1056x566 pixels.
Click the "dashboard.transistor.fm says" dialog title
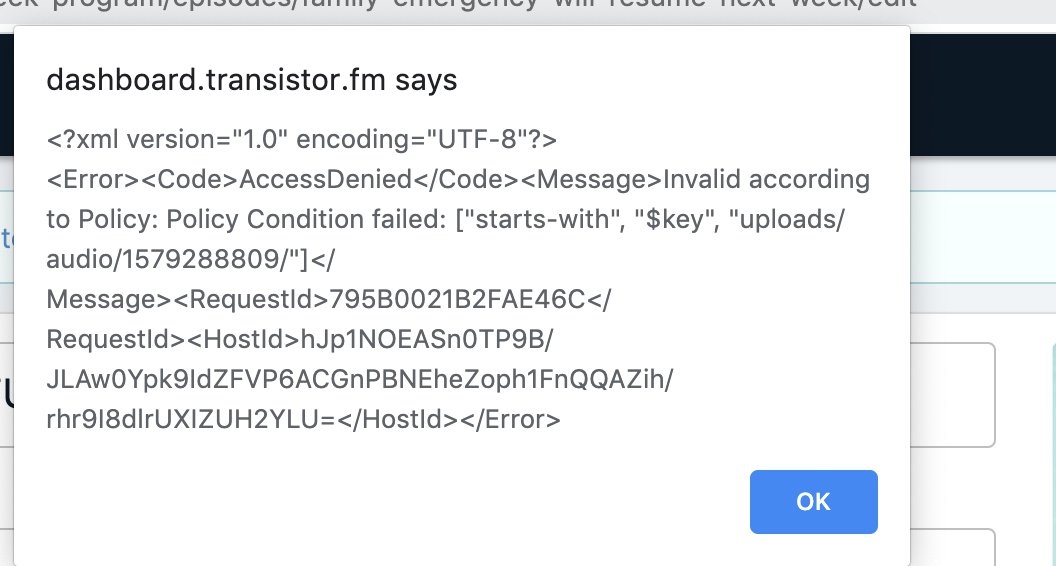point(251,81)
